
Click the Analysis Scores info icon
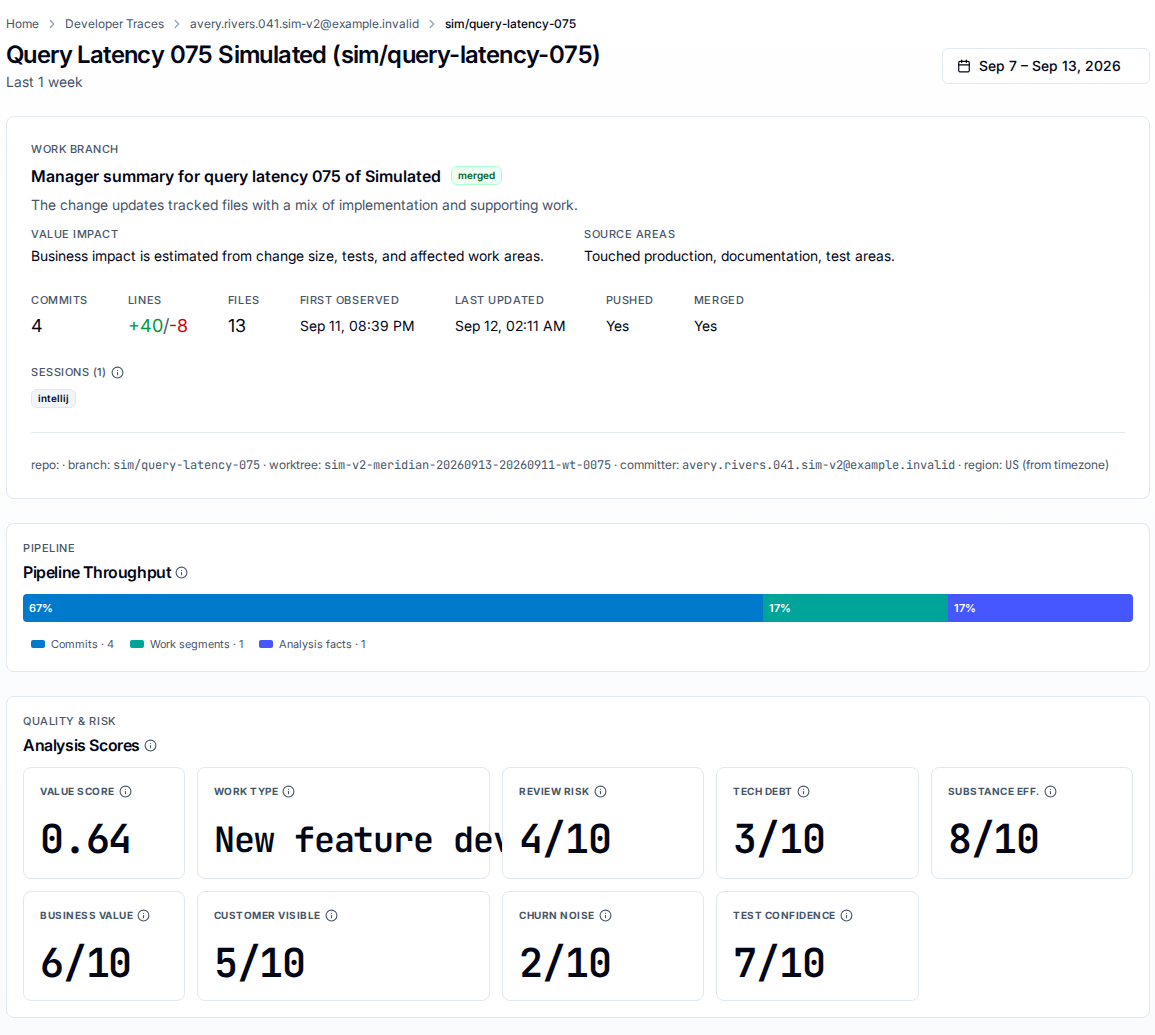(151, 745)
